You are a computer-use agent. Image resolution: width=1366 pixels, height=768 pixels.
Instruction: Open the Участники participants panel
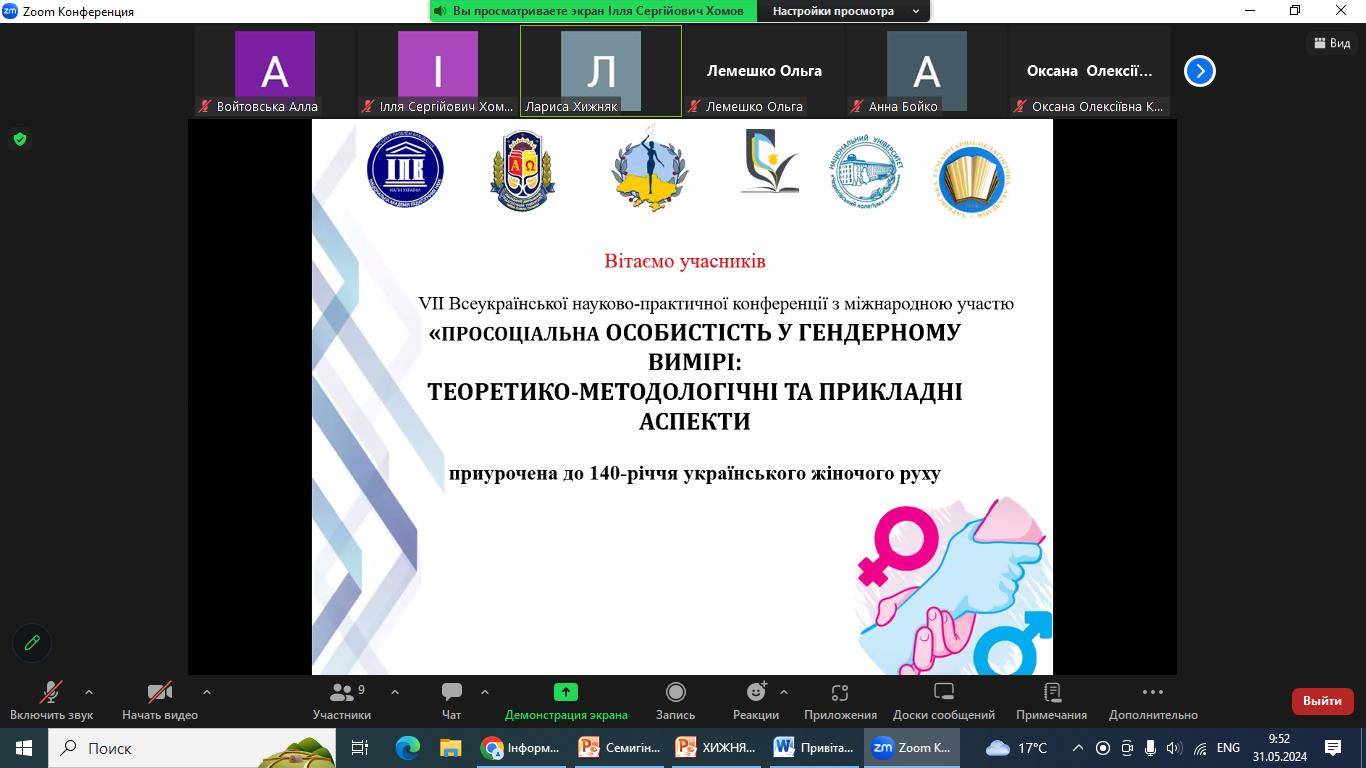pos(342,701)
